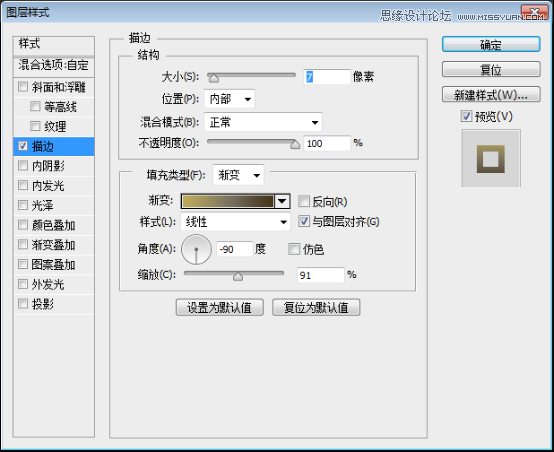Click 设置为默认值 button
This screenshot has width=554, height=452.
tap(219, 307)
